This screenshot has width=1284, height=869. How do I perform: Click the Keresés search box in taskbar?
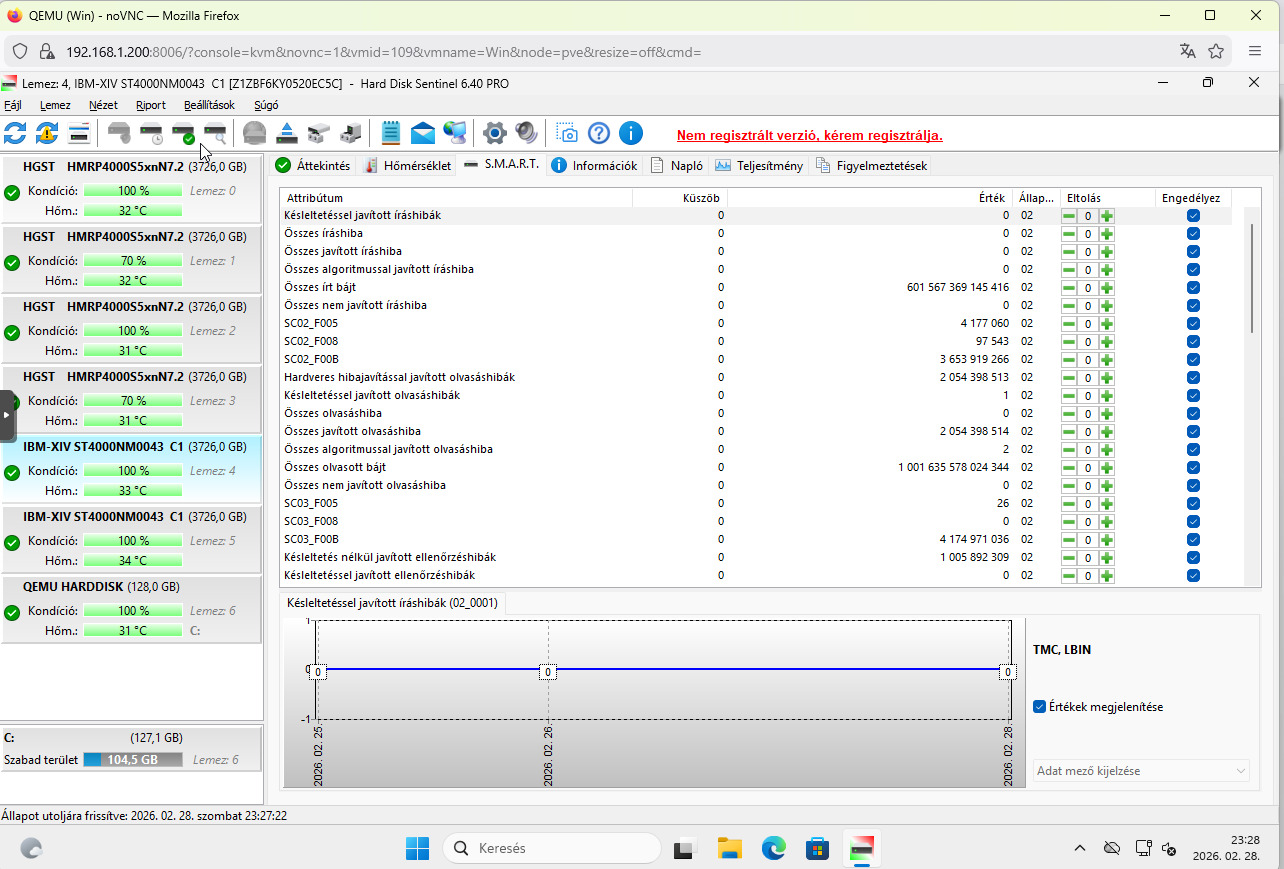[x=552, y=848]
